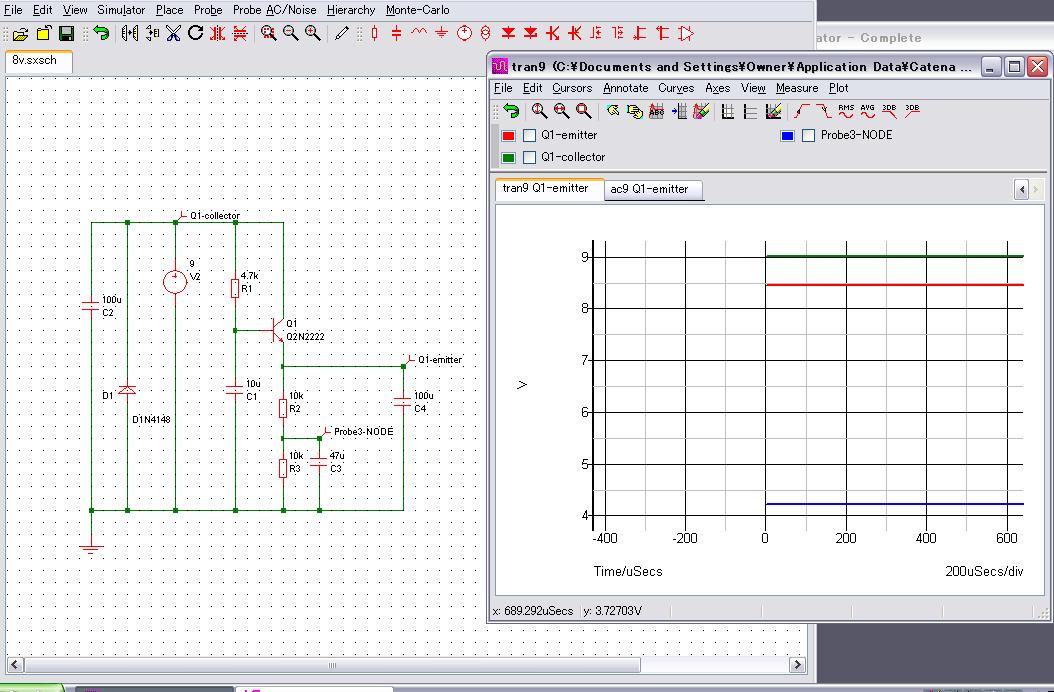Click the Undo arrow in schematic toolbar
The image size is (1054, 692).
point(101,33)
